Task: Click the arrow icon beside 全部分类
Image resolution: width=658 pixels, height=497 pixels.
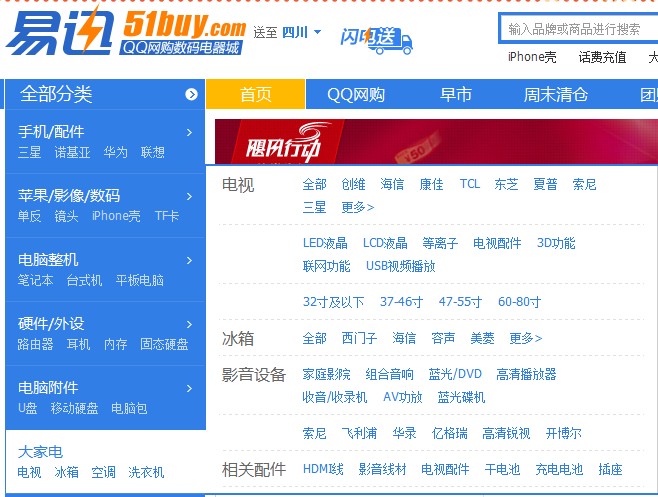Action: pyautogui.click(x=191, y=95)
